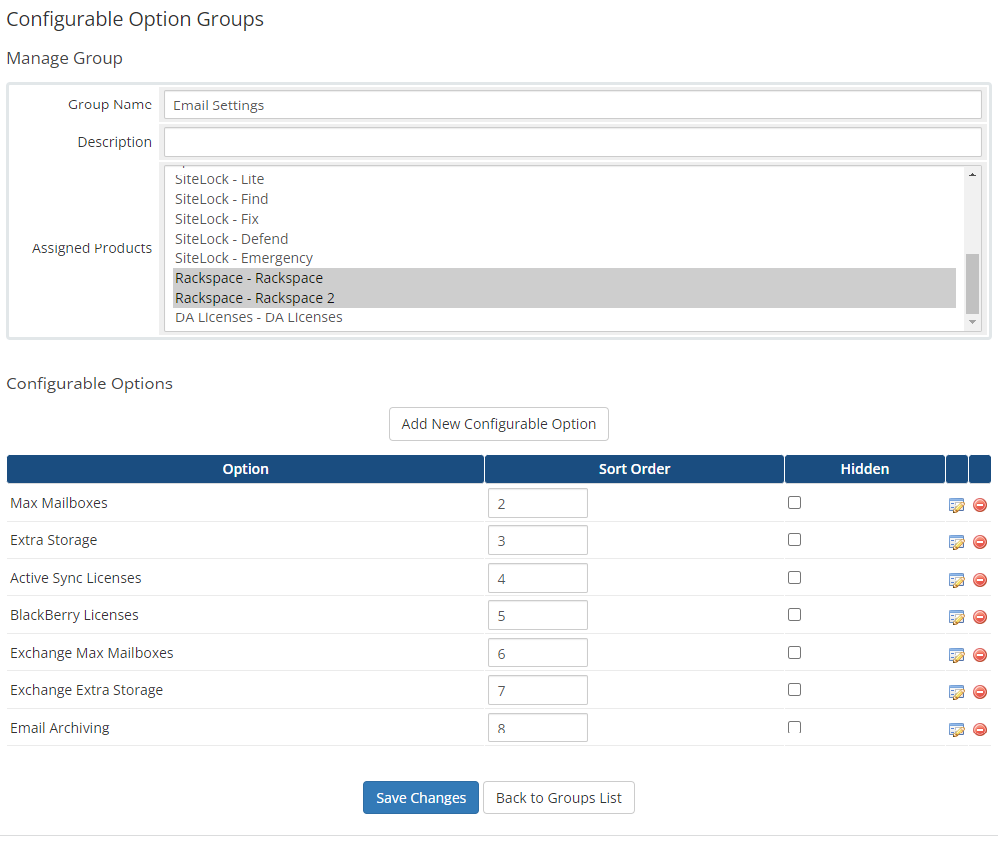
Task: Delete the BlackBerry Licenses option
Action: point(980,617)
